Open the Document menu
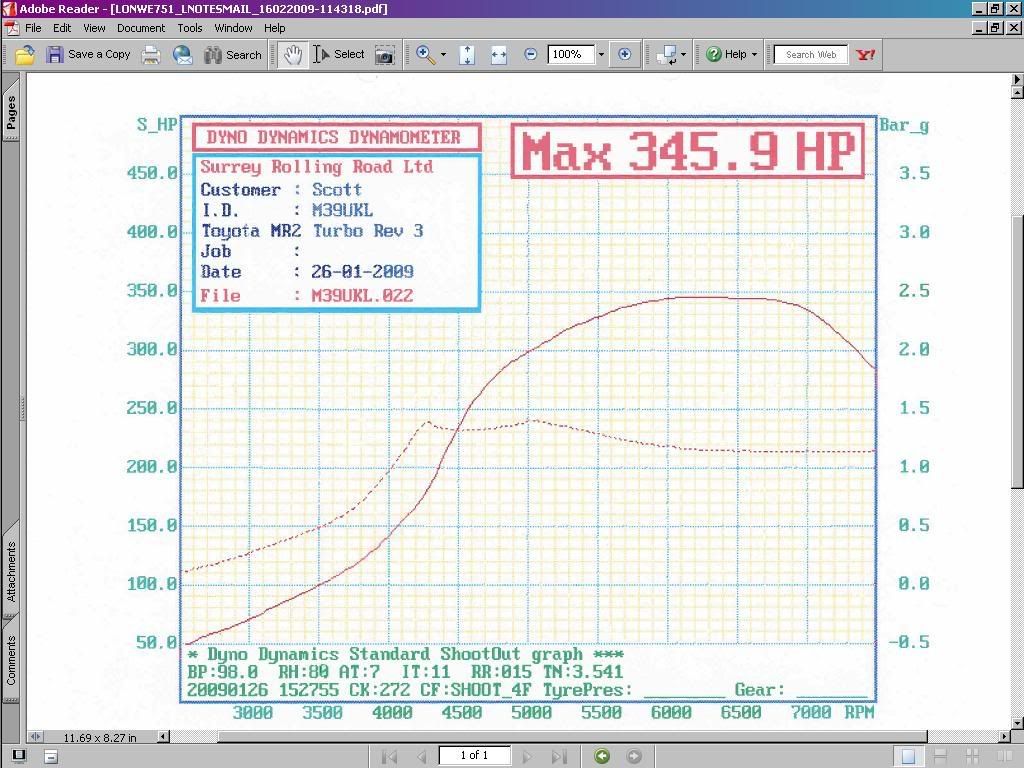Image resolution: width=1024 pixels, height=768 pixels. tap(141, 28)
